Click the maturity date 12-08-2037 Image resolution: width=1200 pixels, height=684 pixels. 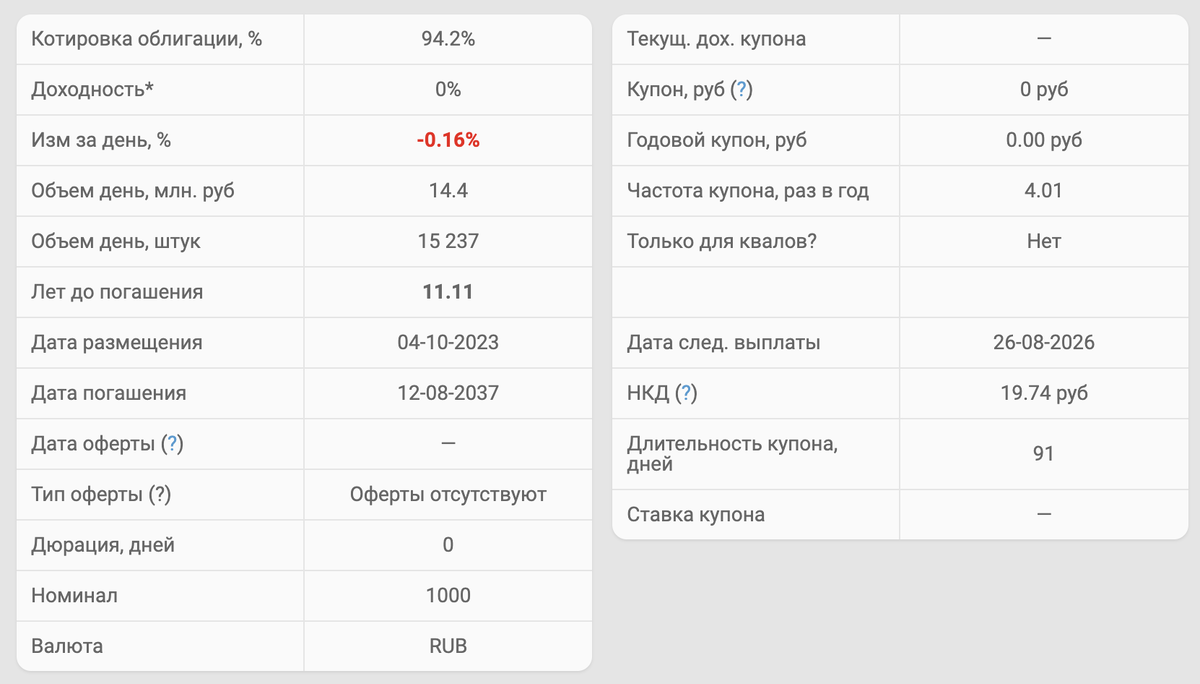tap(448, 394)
